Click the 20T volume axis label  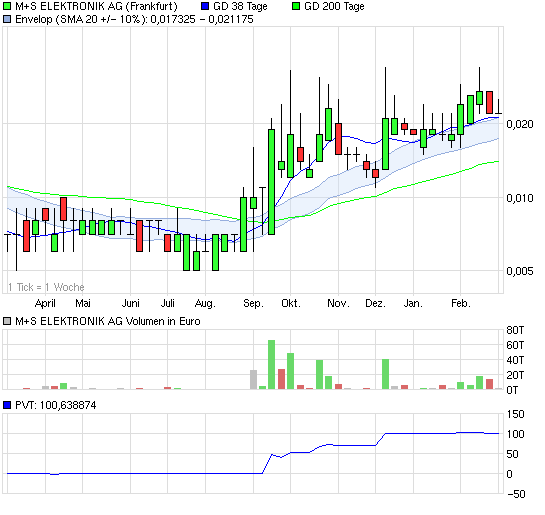point(515,375)
